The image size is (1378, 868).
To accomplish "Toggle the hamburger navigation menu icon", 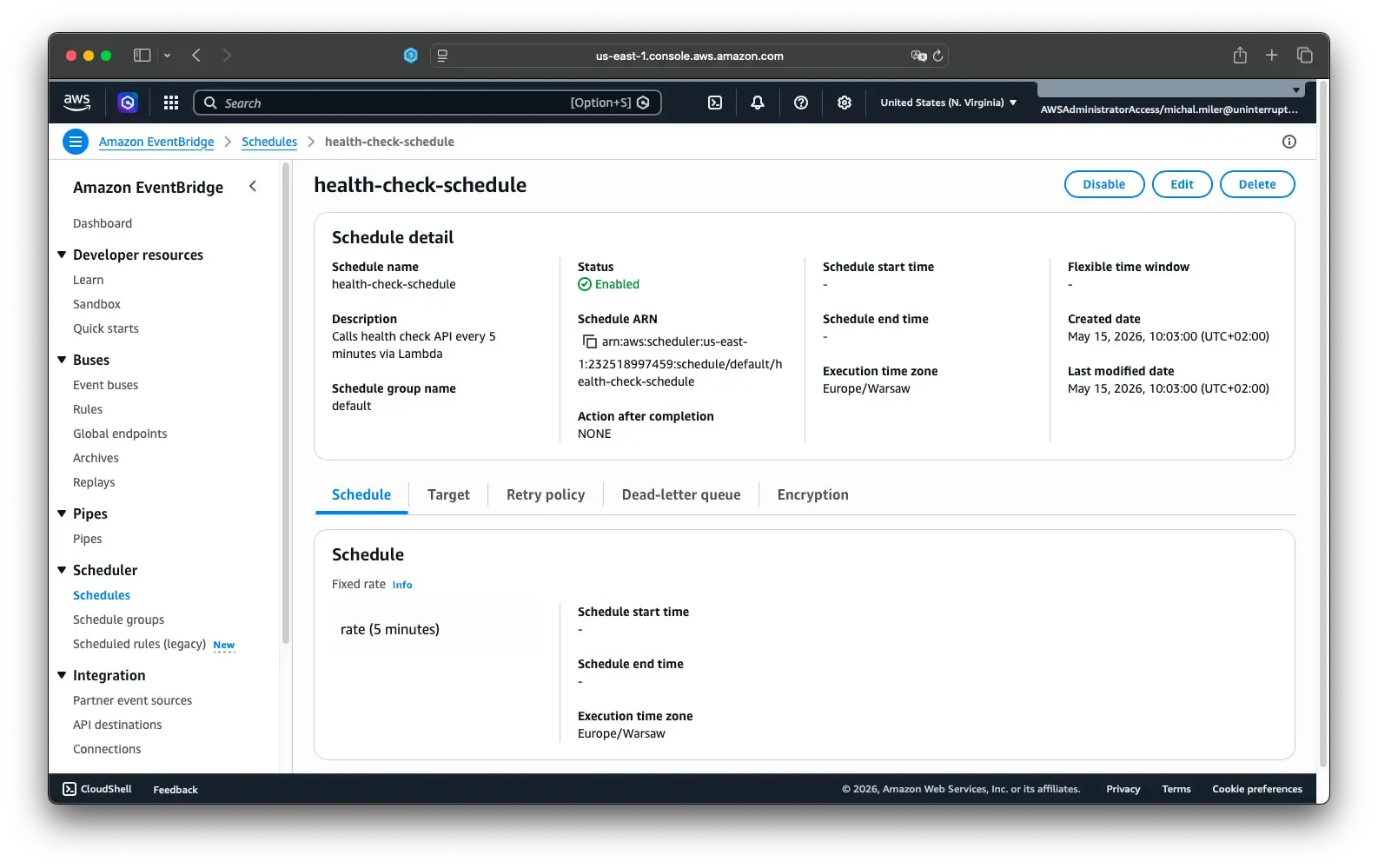I will click(x=76, y=142).
